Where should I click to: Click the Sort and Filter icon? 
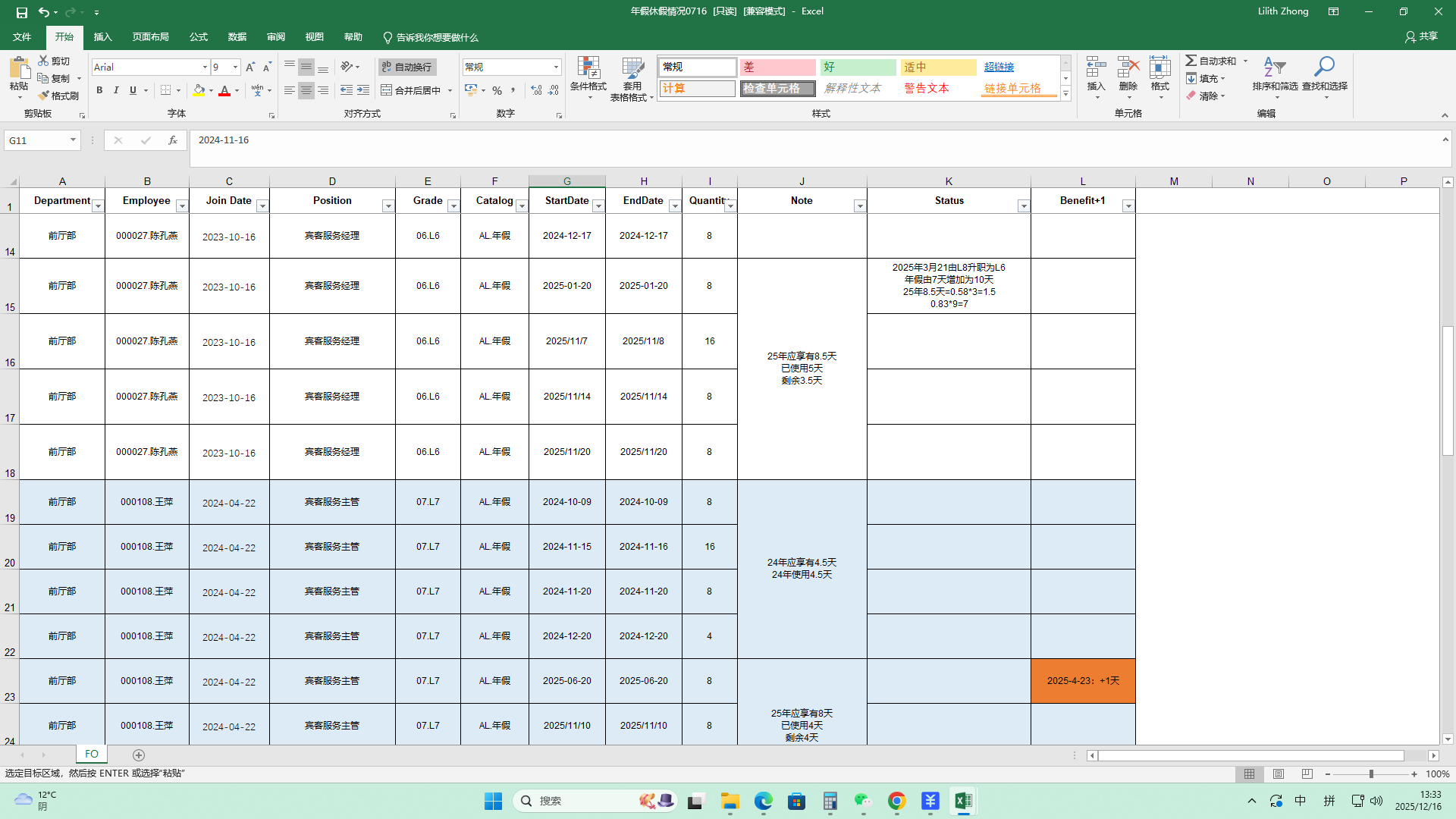pyautogui.click(x=1274, y=68)
